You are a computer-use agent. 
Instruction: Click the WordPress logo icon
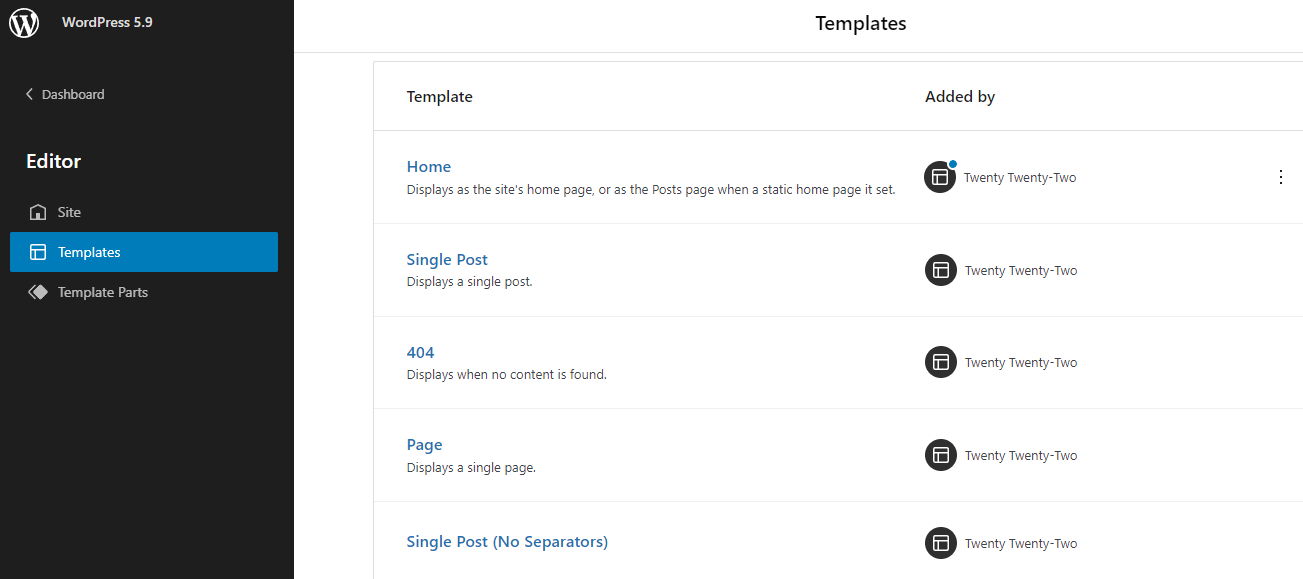click(24, 23)
